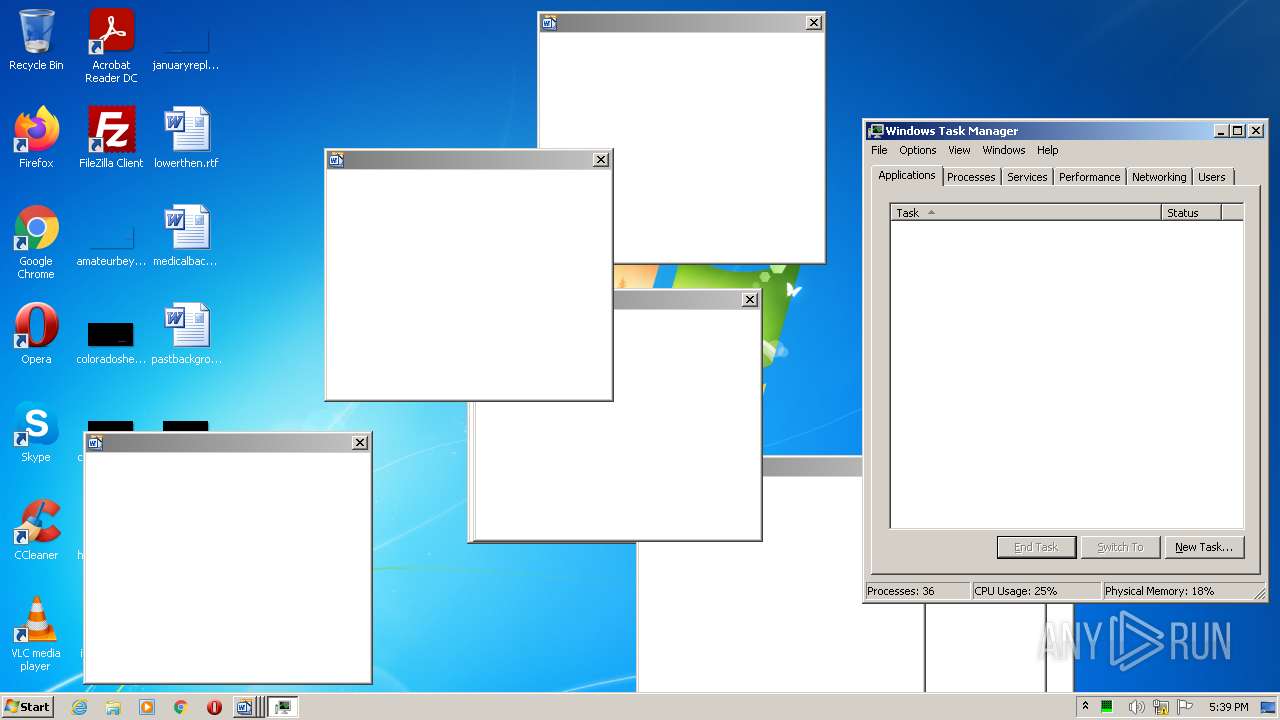Sort by the Status column header
1280x720 pixels.
point(1191,212)
